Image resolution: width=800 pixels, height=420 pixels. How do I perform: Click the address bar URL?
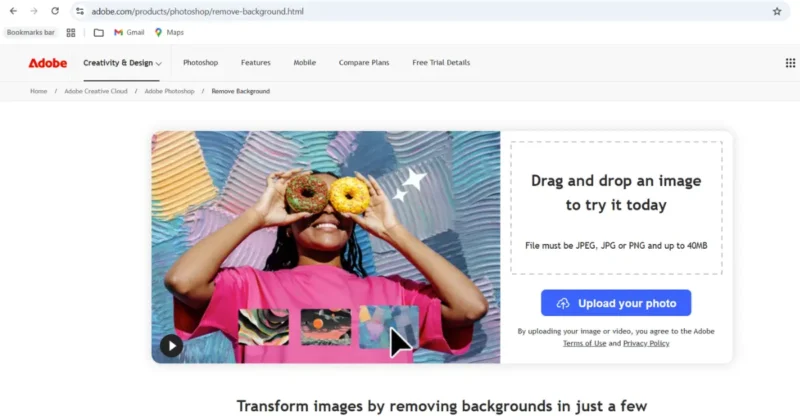(x=197, y=11)
